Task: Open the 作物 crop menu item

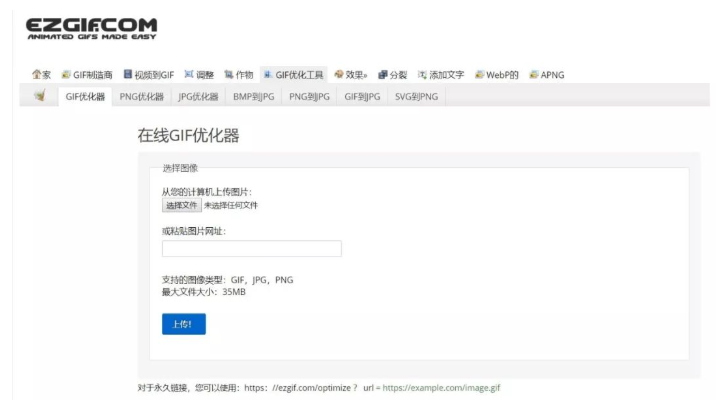Action: [239, 75]
